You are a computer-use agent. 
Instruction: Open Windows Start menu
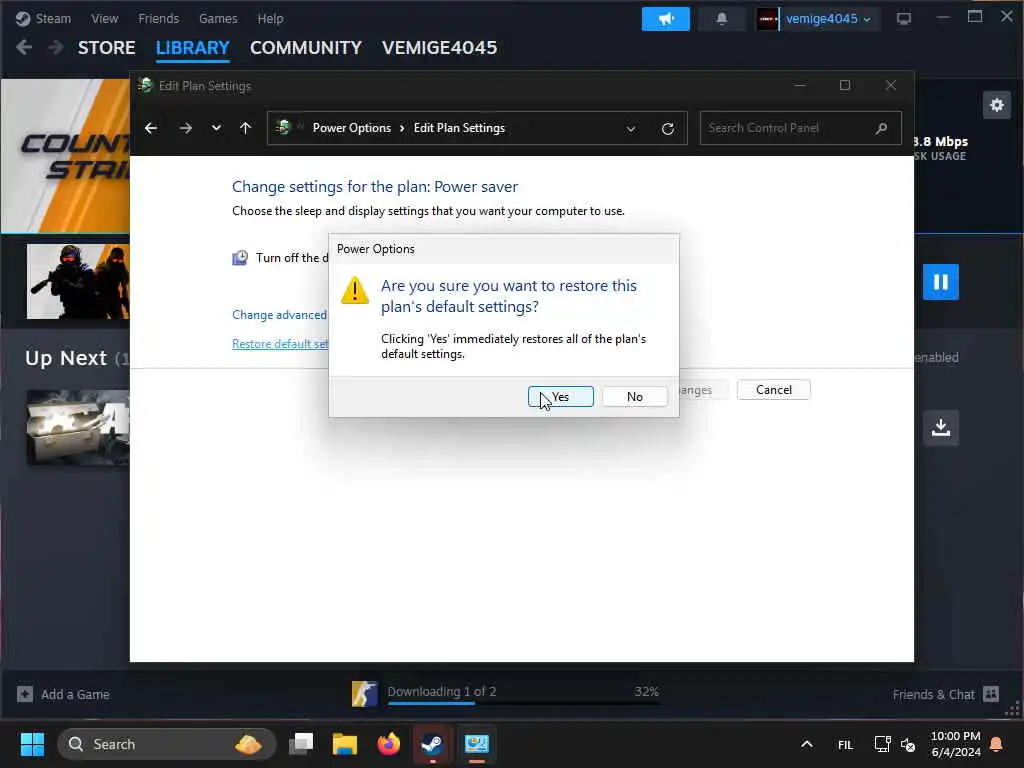(32, 744)
